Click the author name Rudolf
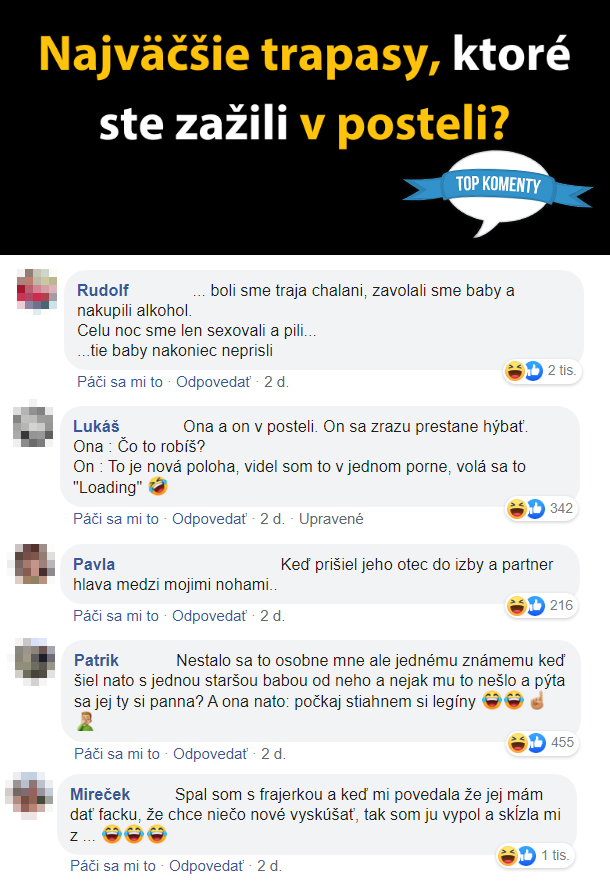Viewport: 610px width, 891px height. [x=103, y=290]
